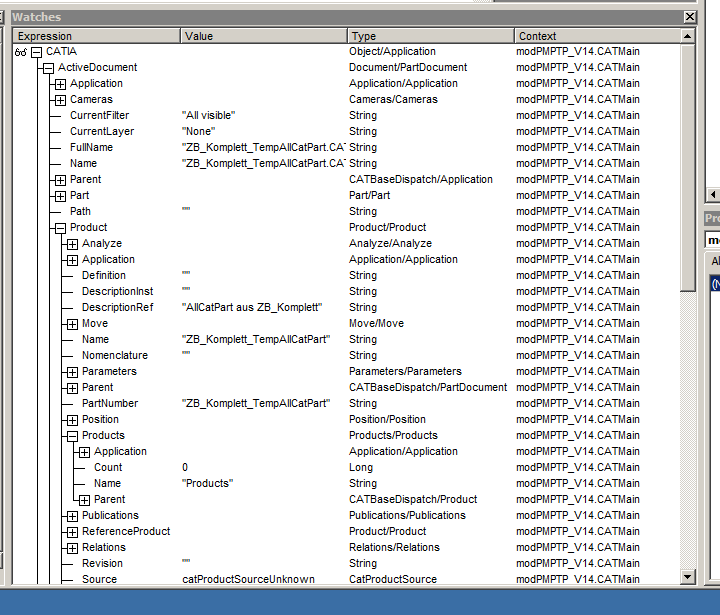Click the Object/Application type cell
This screenshot has height=615, width=720.
click(x=392, y=51)
